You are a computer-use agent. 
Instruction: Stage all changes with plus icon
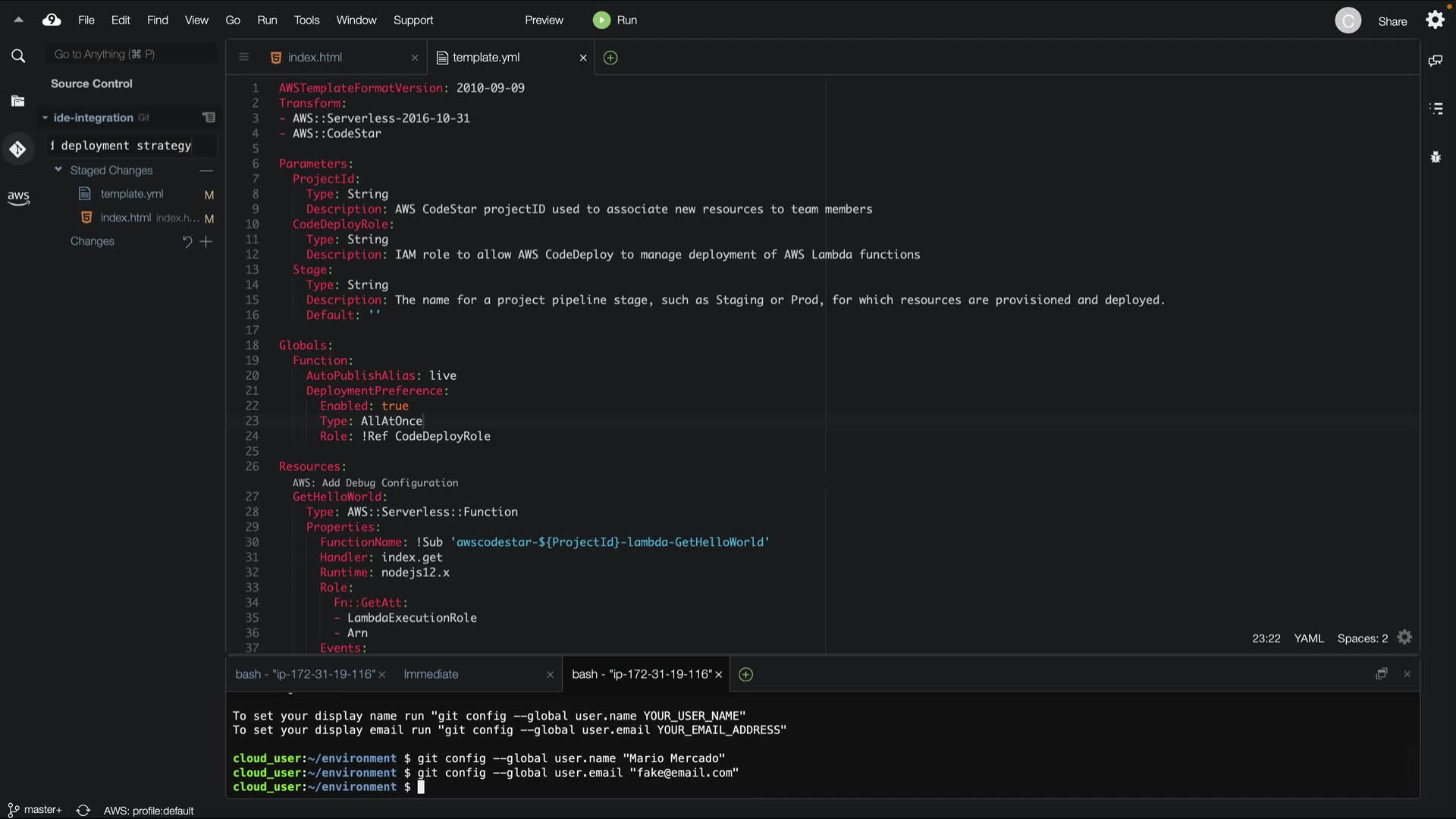(x=206, y=241)
